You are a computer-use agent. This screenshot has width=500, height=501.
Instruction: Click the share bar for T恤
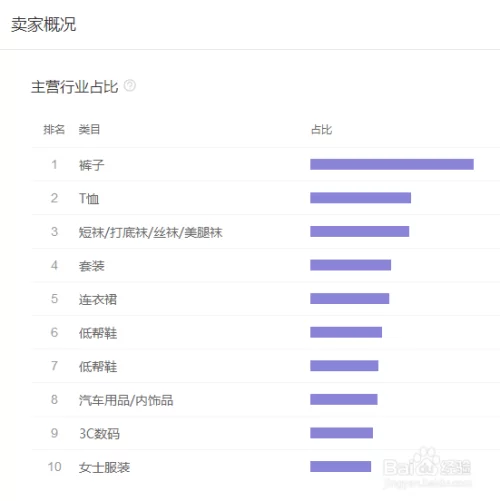[x=360, y=198]
